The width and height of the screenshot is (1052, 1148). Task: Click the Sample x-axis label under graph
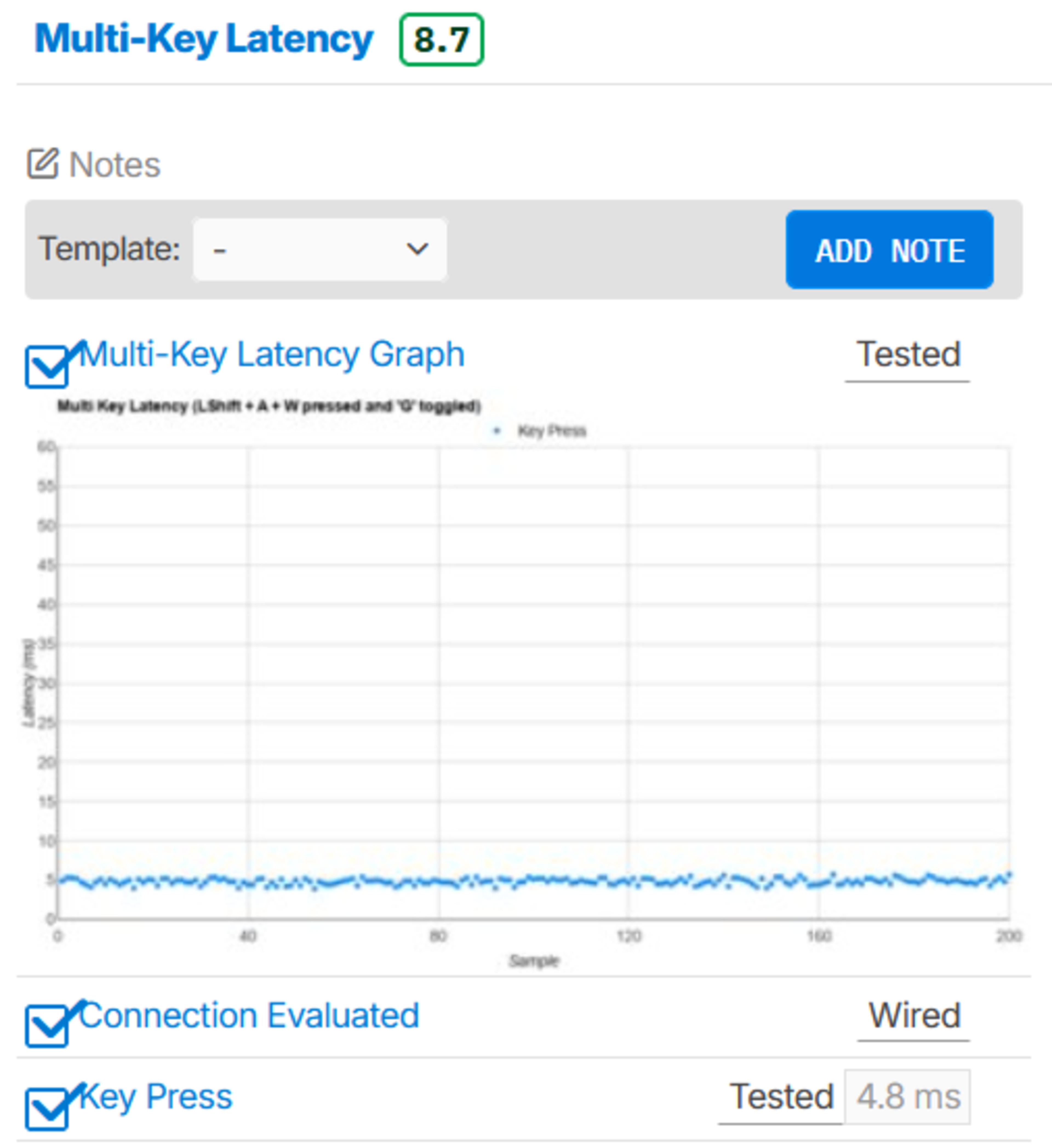[x=534, y=961]
